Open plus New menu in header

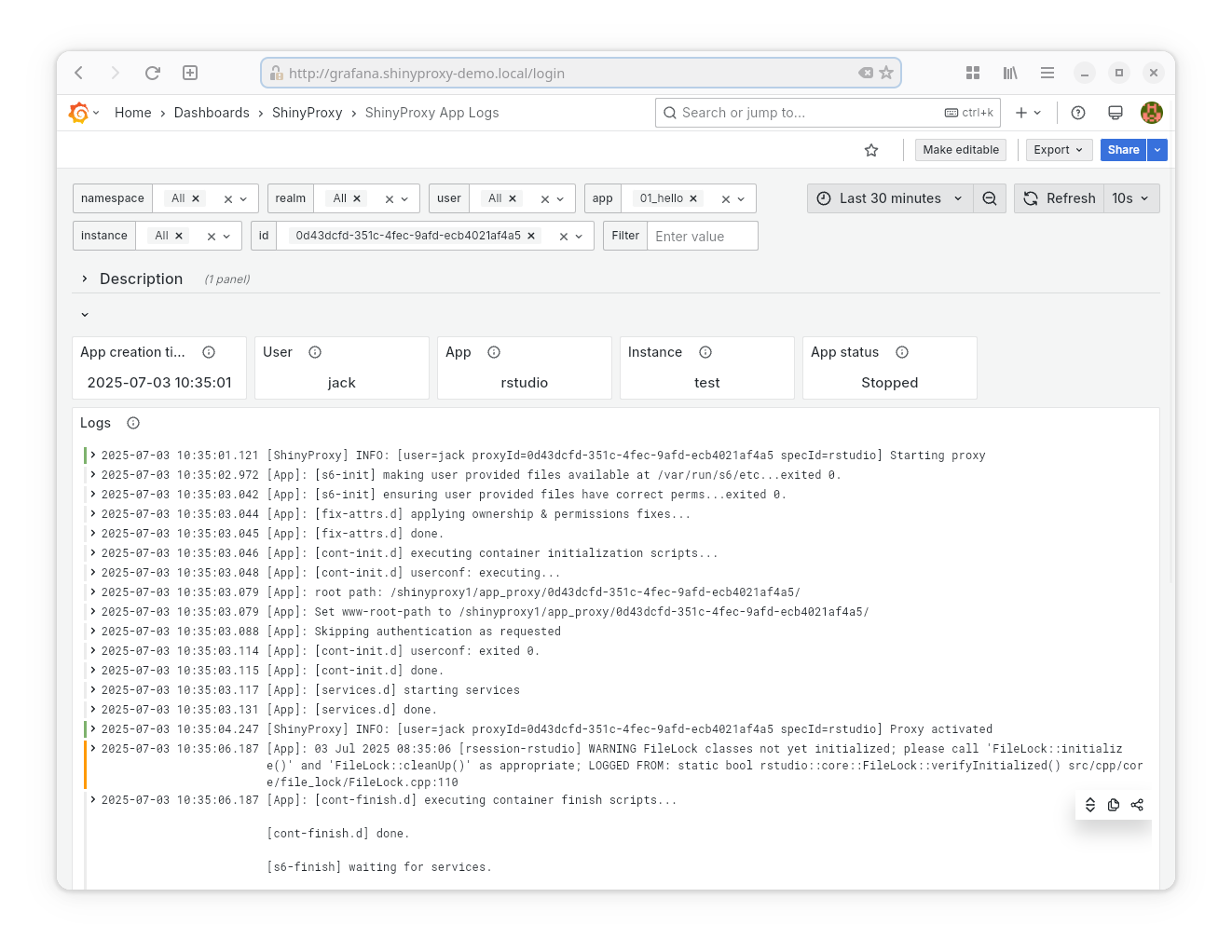pos(1028,113)
